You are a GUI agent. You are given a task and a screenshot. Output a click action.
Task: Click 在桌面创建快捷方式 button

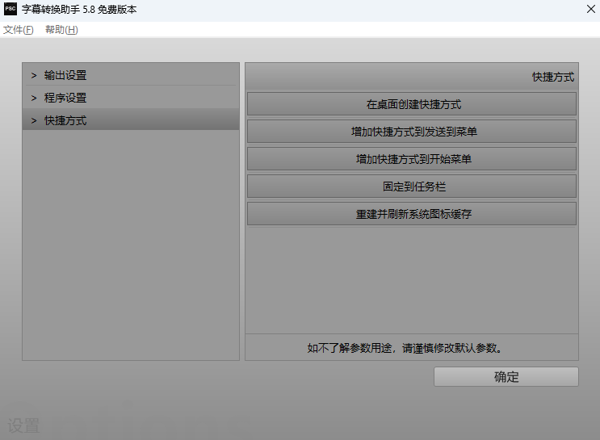point(411,104)
